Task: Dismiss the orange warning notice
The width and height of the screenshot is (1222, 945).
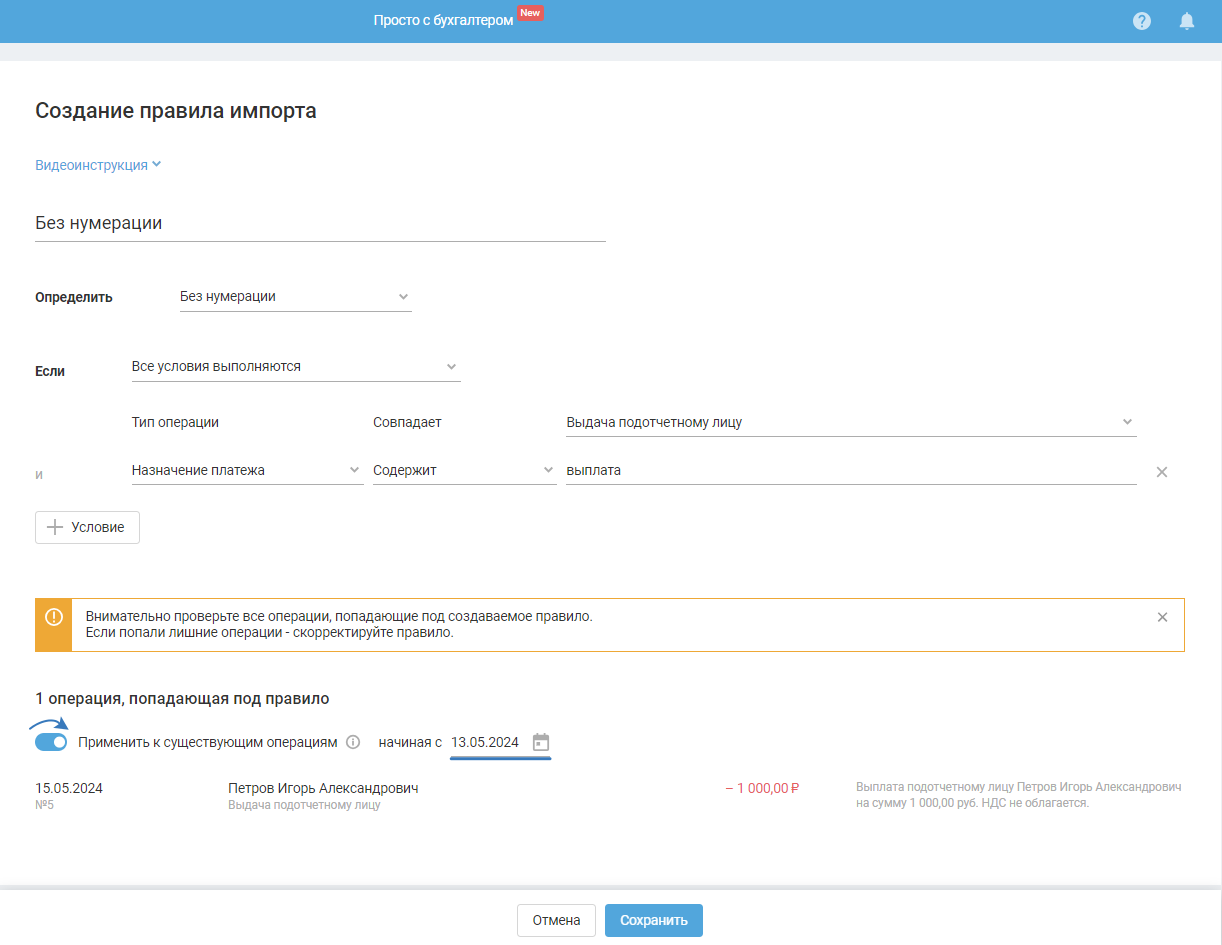Action: [x=1162, y=617]
